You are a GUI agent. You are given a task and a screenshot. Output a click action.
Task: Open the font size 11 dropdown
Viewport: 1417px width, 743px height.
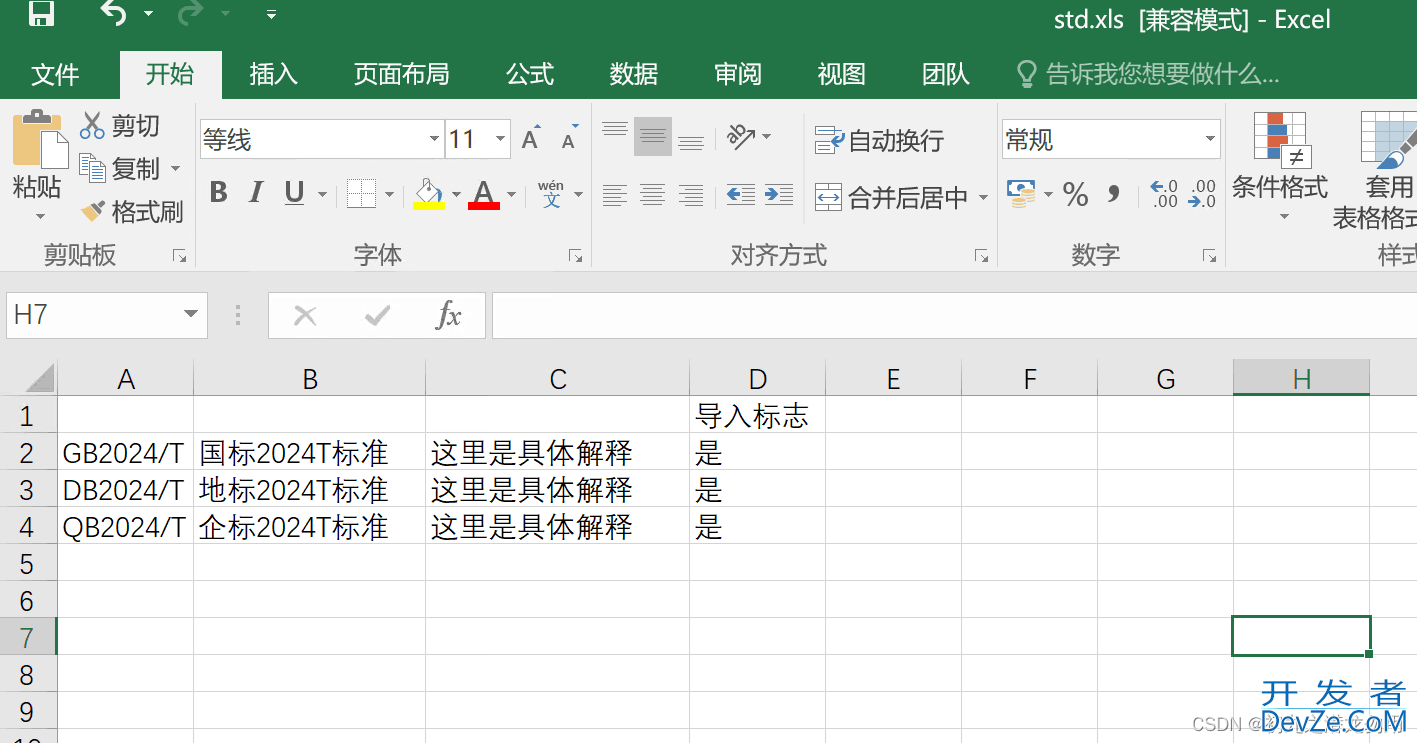(502, 139)
